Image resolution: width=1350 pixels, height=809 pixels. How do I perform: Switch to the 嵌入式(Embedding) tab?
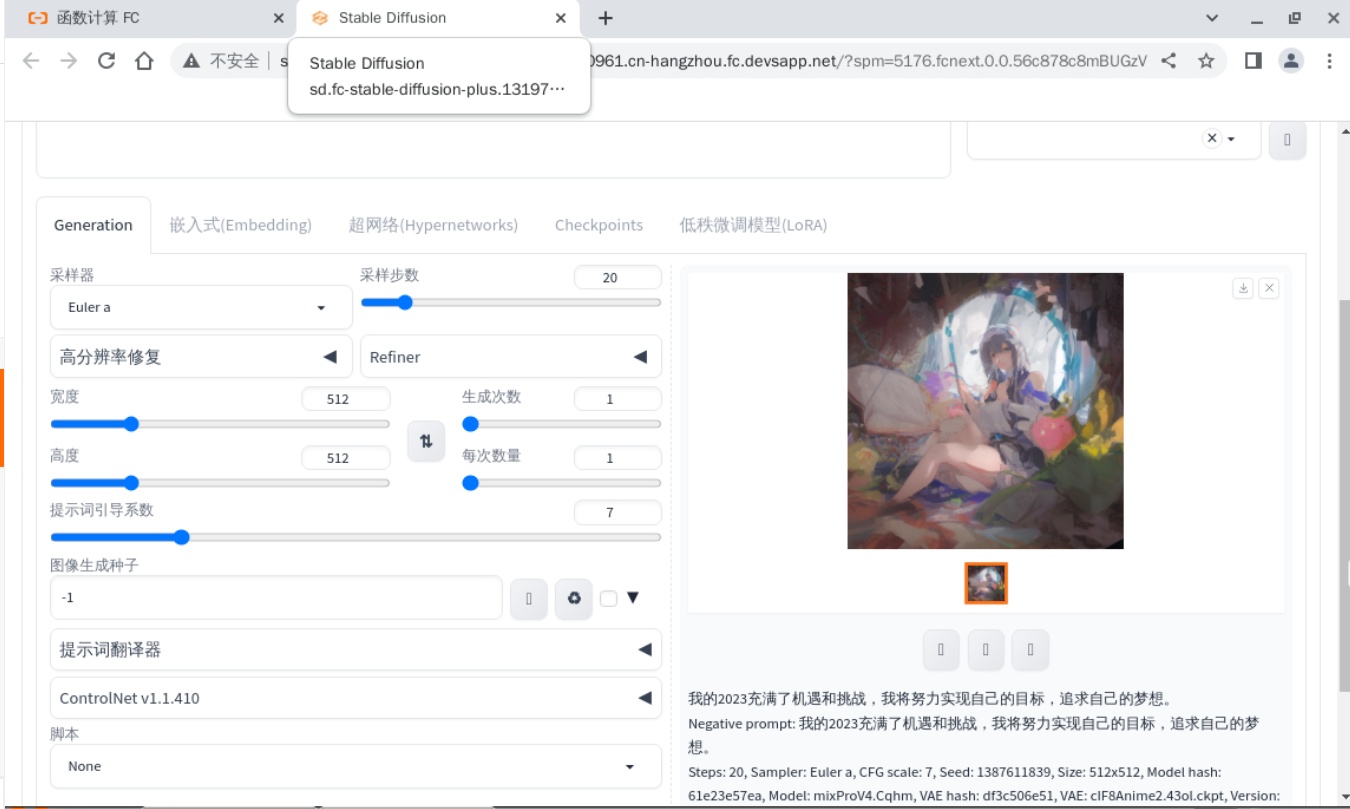click(241, 225)
